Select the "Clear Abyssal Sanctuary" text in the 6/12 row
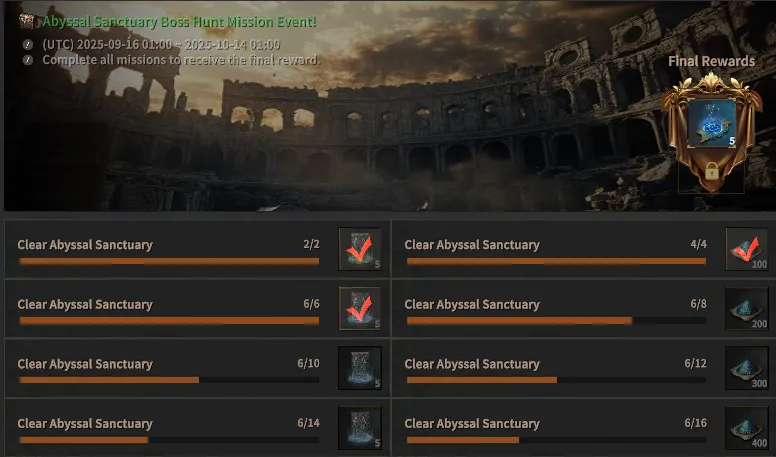The width and height of the screenshot is (776, 457). 472,364
